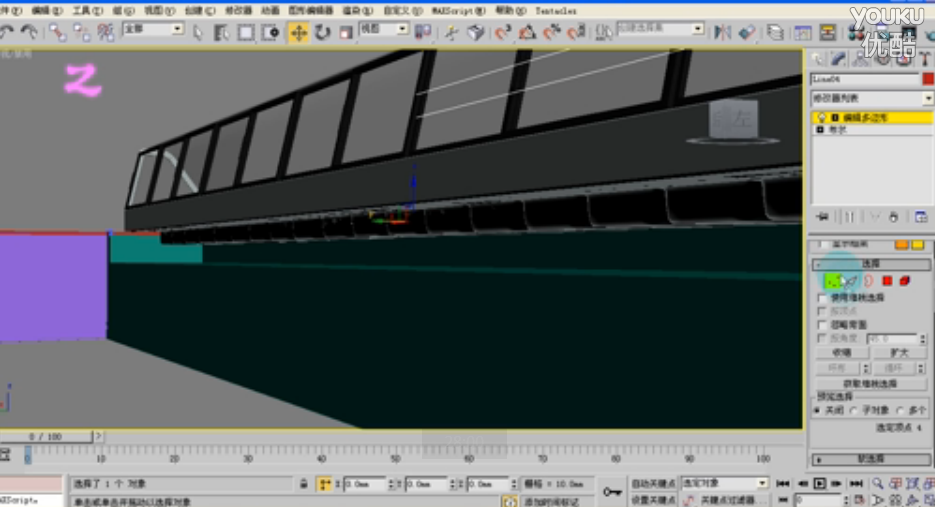Click the Unlink Selection tool
This screenshot has width=935, height=507.
tap(82, 32)
